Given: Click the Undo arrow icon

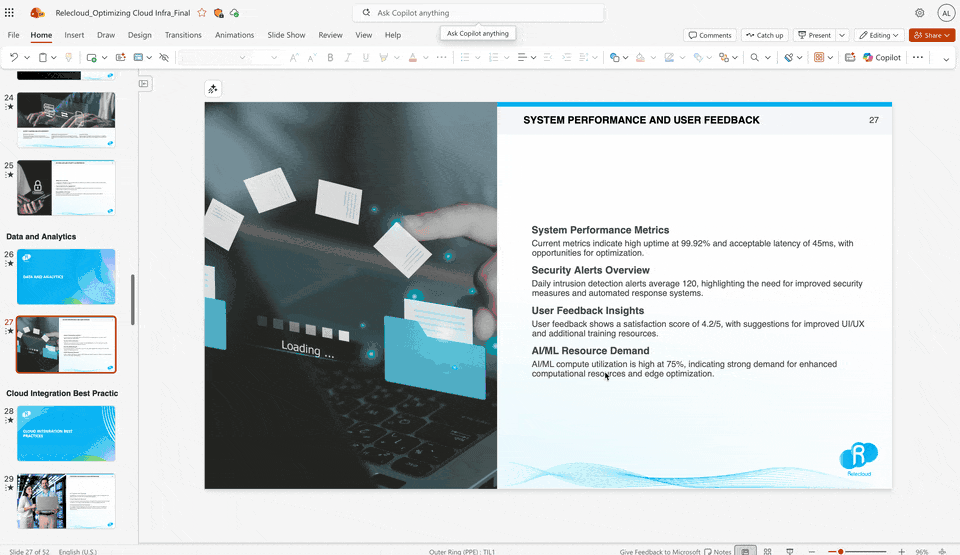Looking at the screenshot, I should click(13, 58).
